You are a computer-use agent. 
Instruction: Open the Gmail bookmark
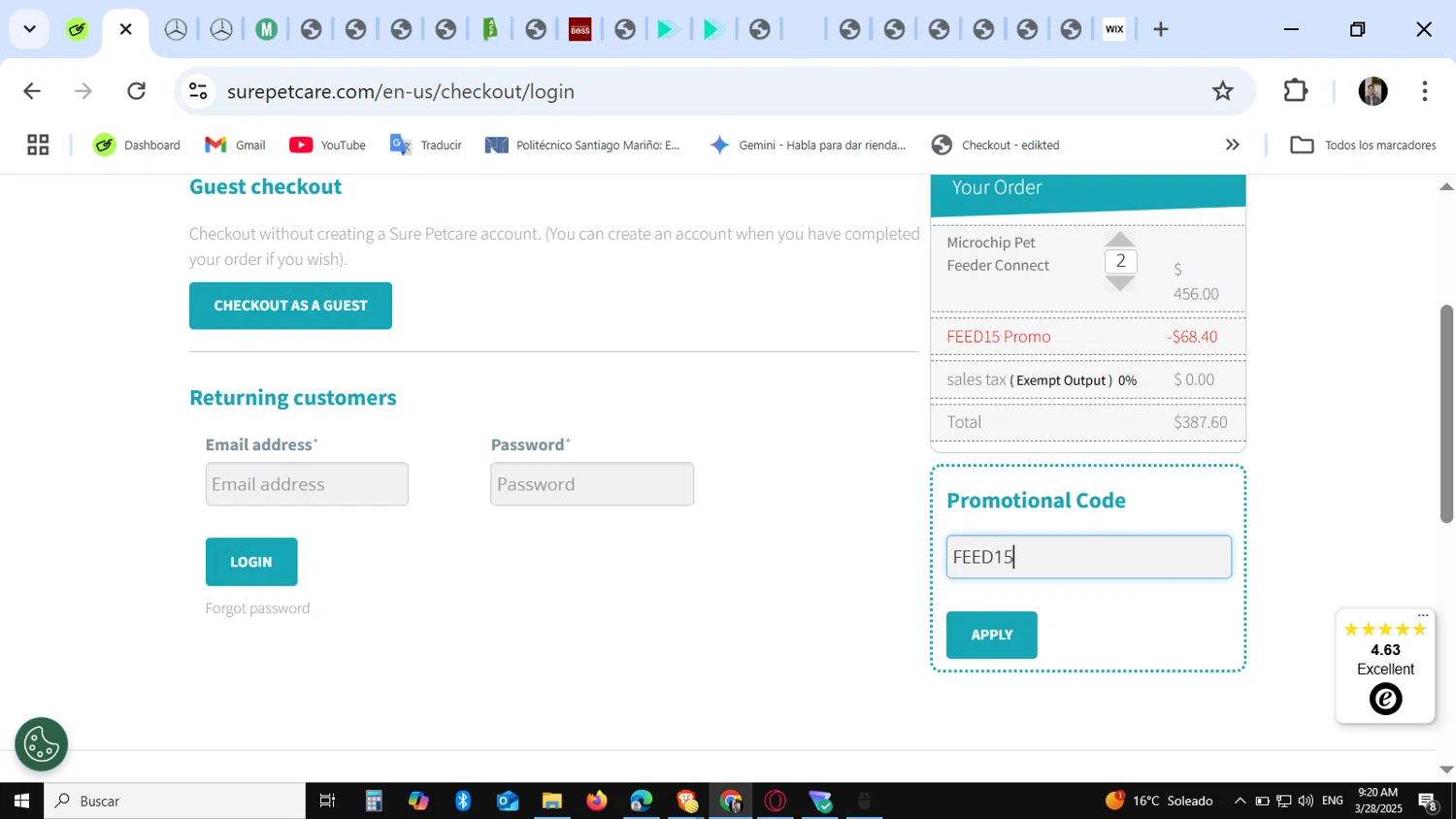(235, 145)
